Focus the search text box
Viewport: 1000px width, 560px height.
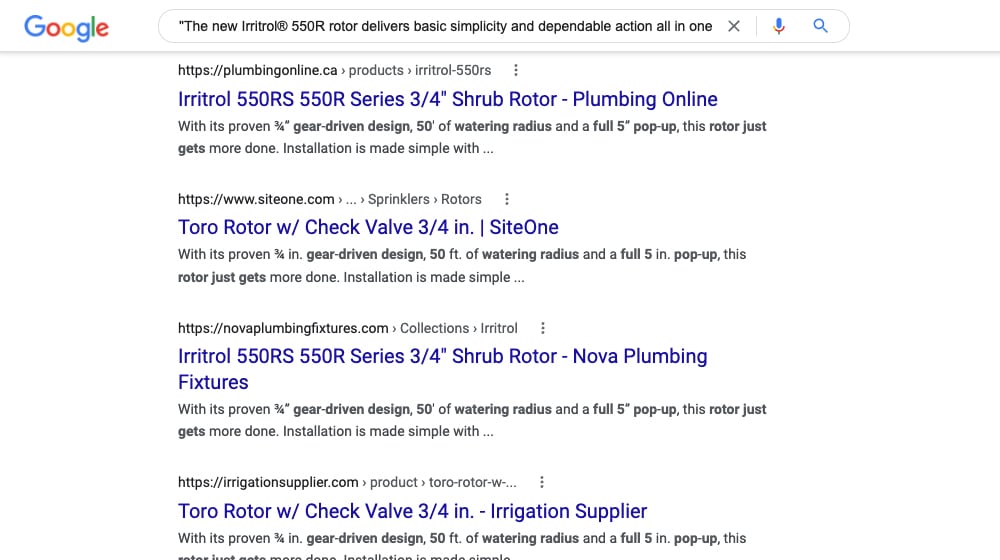point(445,26)
